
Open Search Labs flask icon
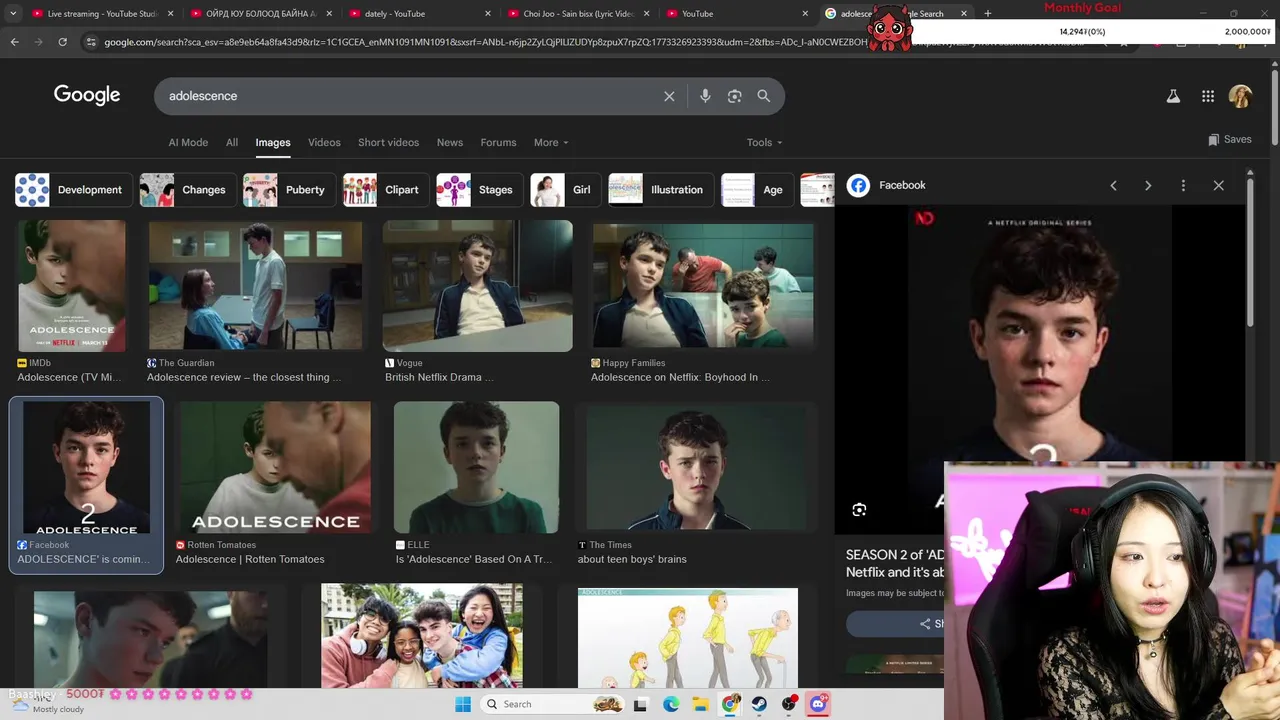click(x=1173, y=96)
